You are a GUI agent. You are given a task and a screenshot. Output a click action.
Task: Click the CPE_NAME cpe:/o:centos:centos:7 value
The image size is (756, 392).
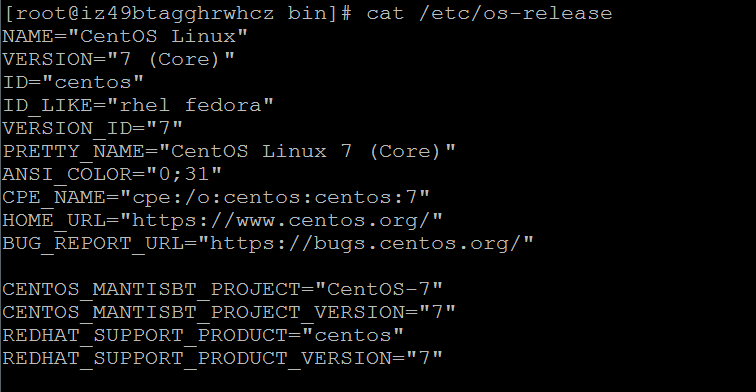pyautogui.click(x=274, y=198)
